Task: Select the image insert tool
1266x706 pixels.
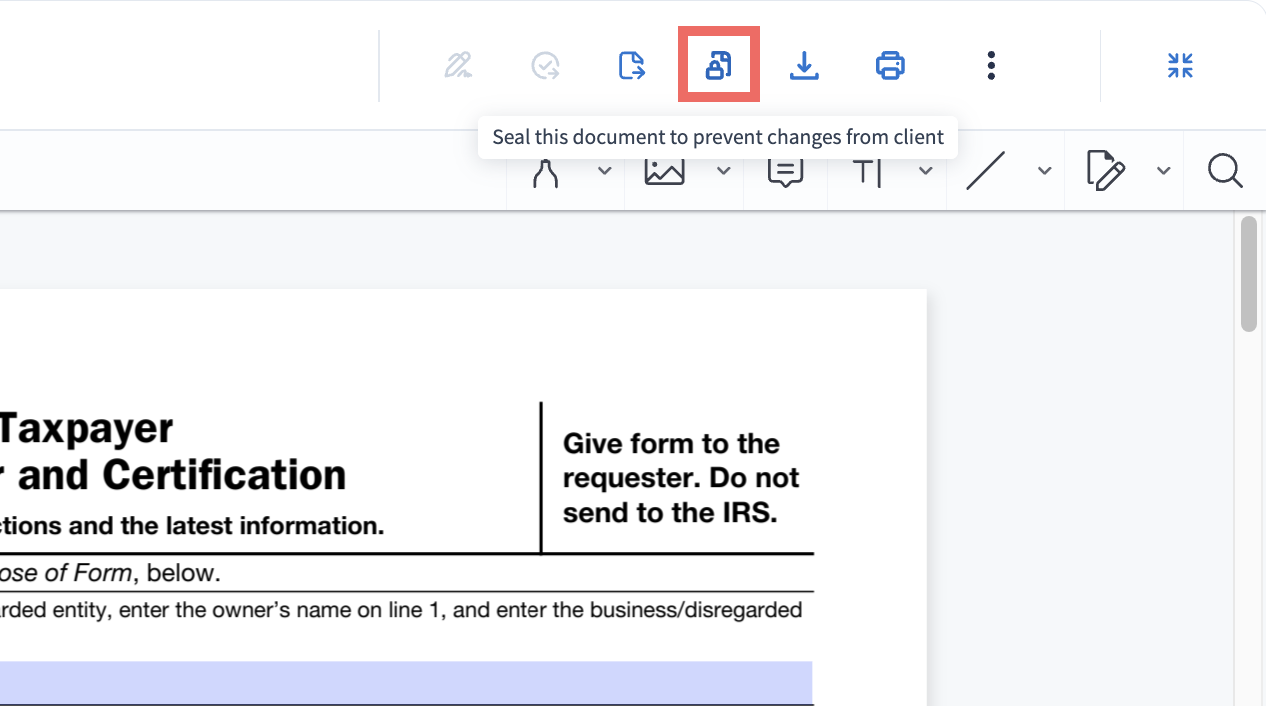Action: tap(664, 172)
